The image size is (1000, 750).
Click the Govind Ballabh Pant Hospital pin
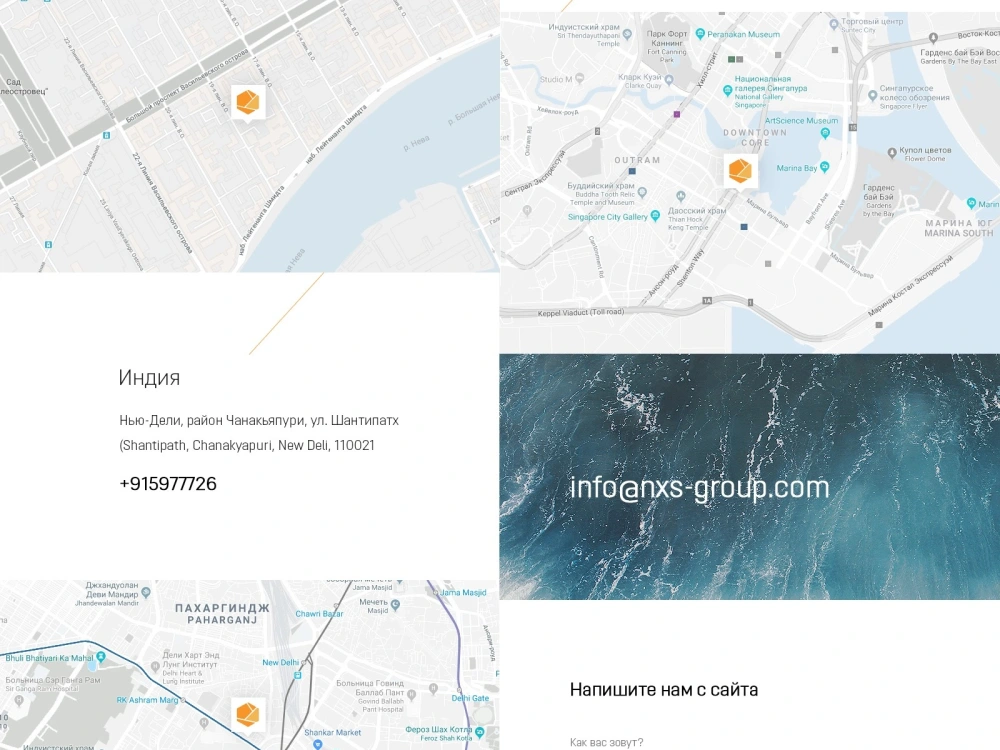point(411,695)
